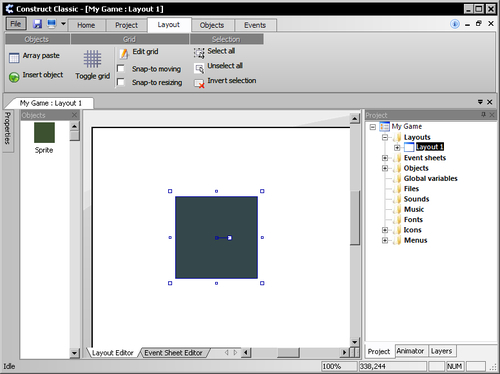The width and height of the screenshot is (500, 374).
Task: Expand the Layout 1 node
Action: (x=397, y=147)
